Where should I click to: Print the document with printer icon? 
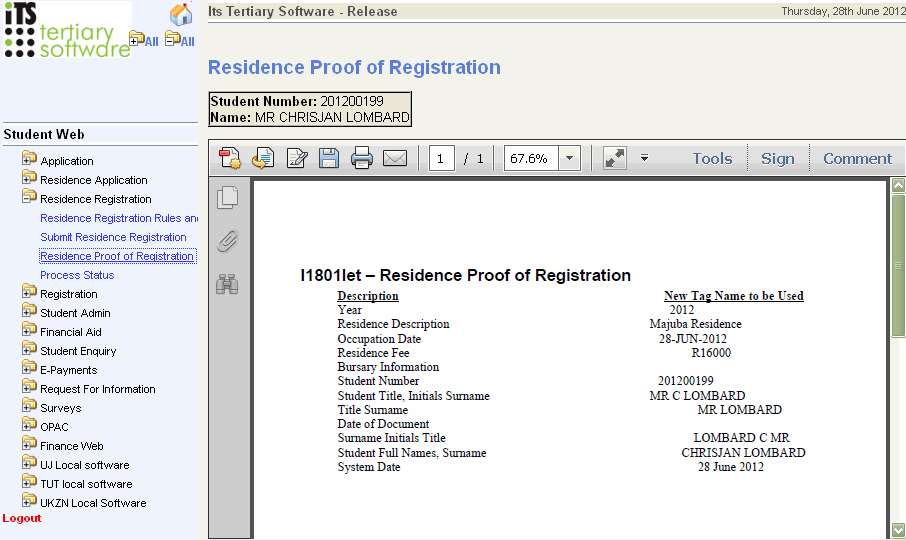tap(362, 158)
